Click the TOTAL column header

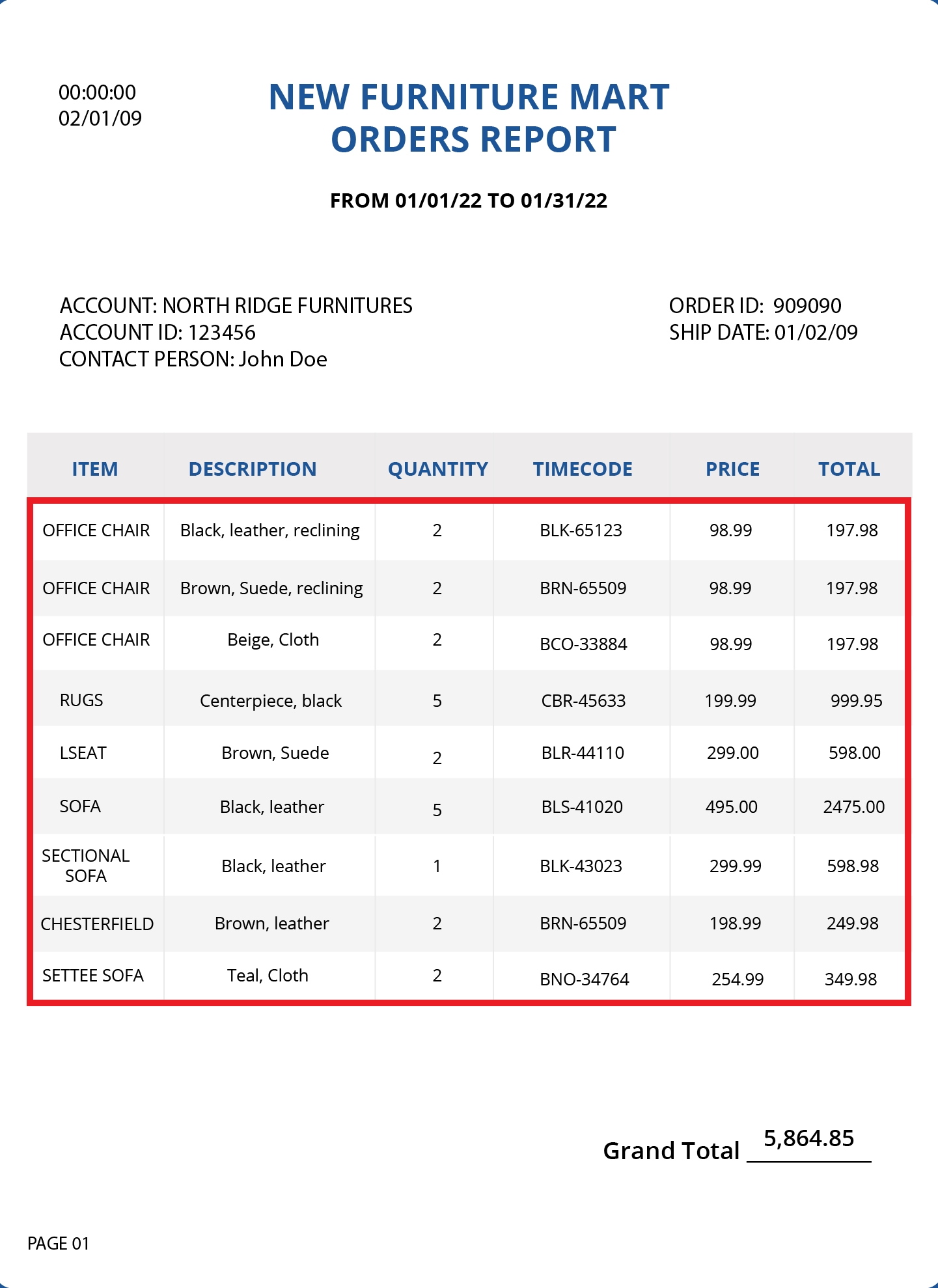849,469
